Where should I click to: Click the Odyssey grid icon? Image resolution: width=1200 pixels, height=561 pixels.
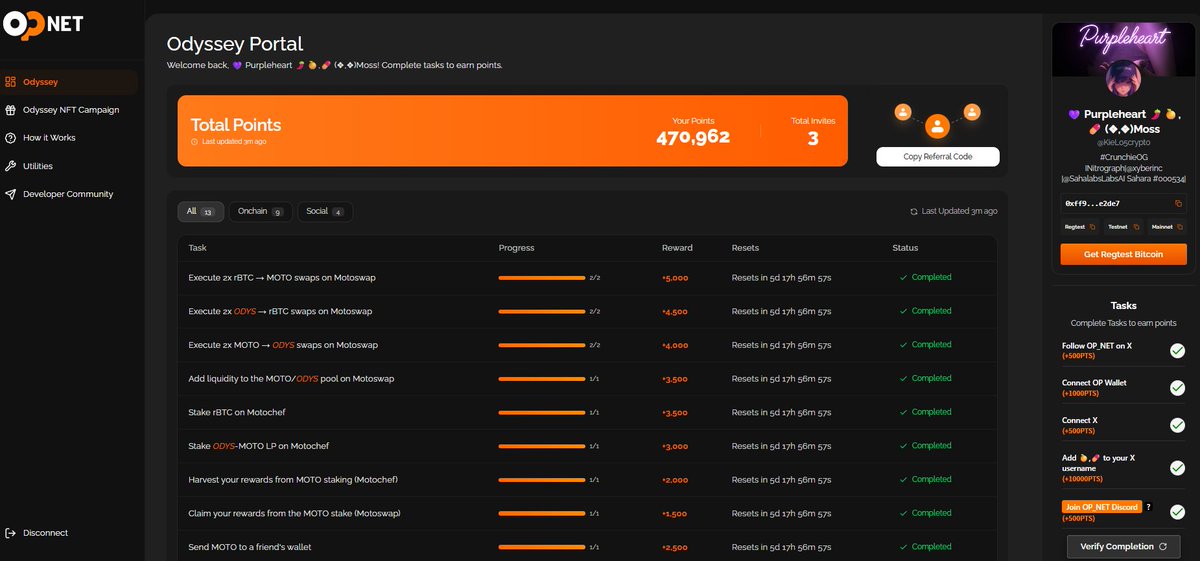coord(10,82)
